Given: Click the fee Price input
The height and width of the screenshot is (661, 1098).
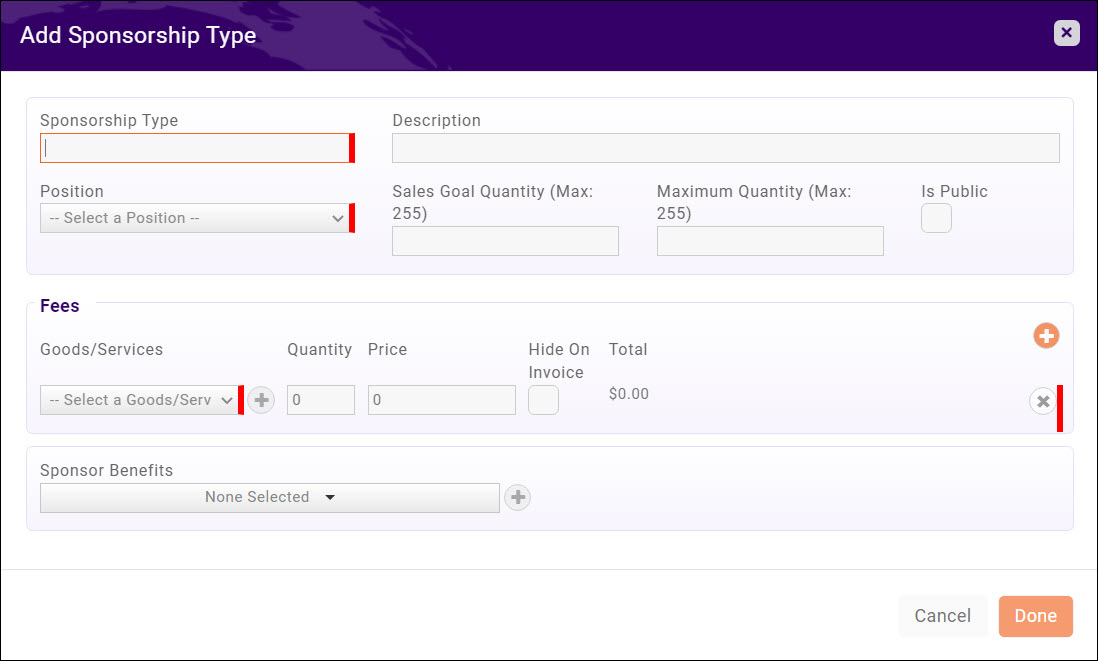Looking at the screenshot, I should pos(441,400).
